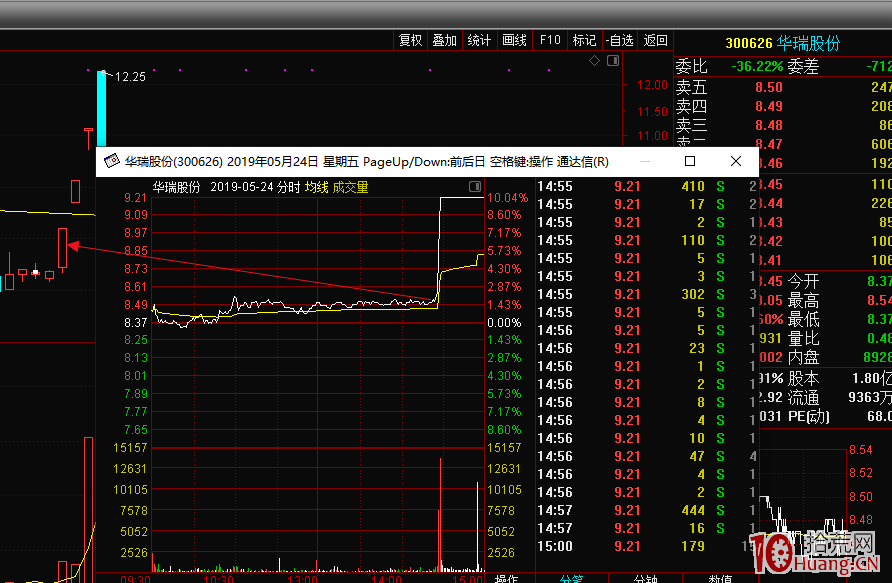
Task: Select the 14:57 tick row with volume 444
Action: [x=646, y=510]
